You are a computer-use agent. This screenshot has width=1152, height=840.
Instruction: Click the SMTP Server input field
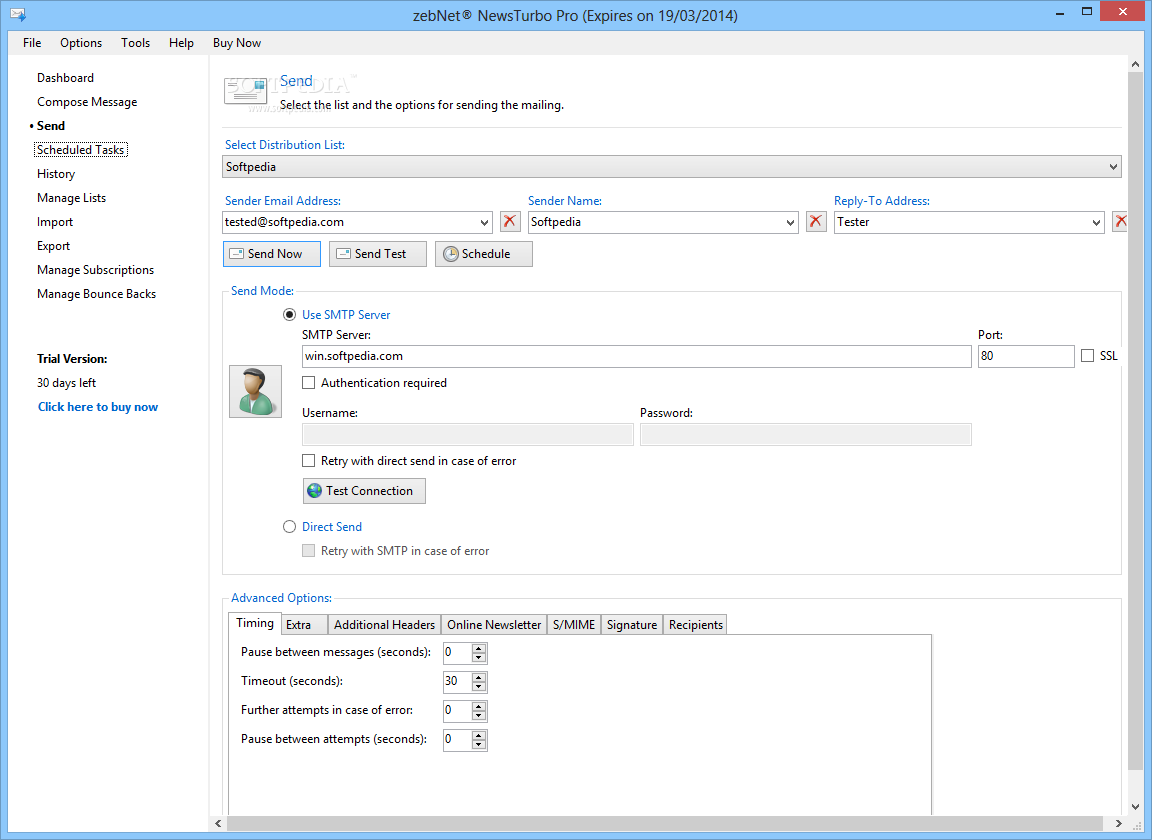point(636,356)
